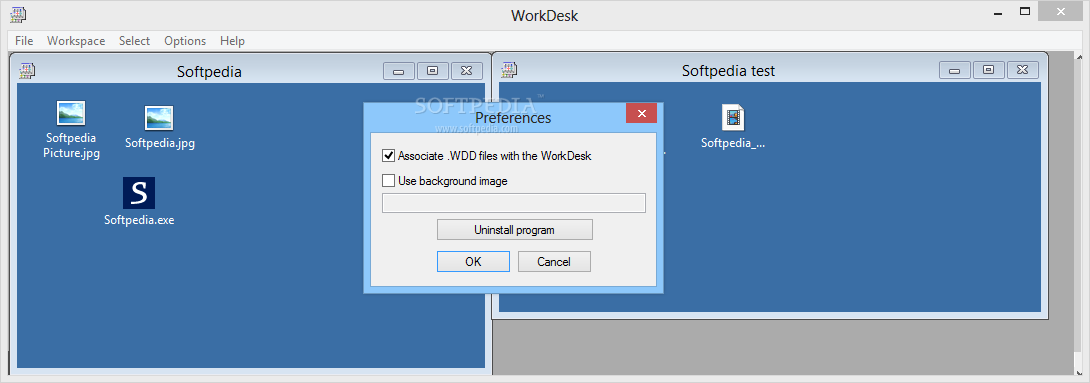Screen dimensions: 1090x383
Task: Maximize the Softpedia workspace window
Action: [432, 70]
